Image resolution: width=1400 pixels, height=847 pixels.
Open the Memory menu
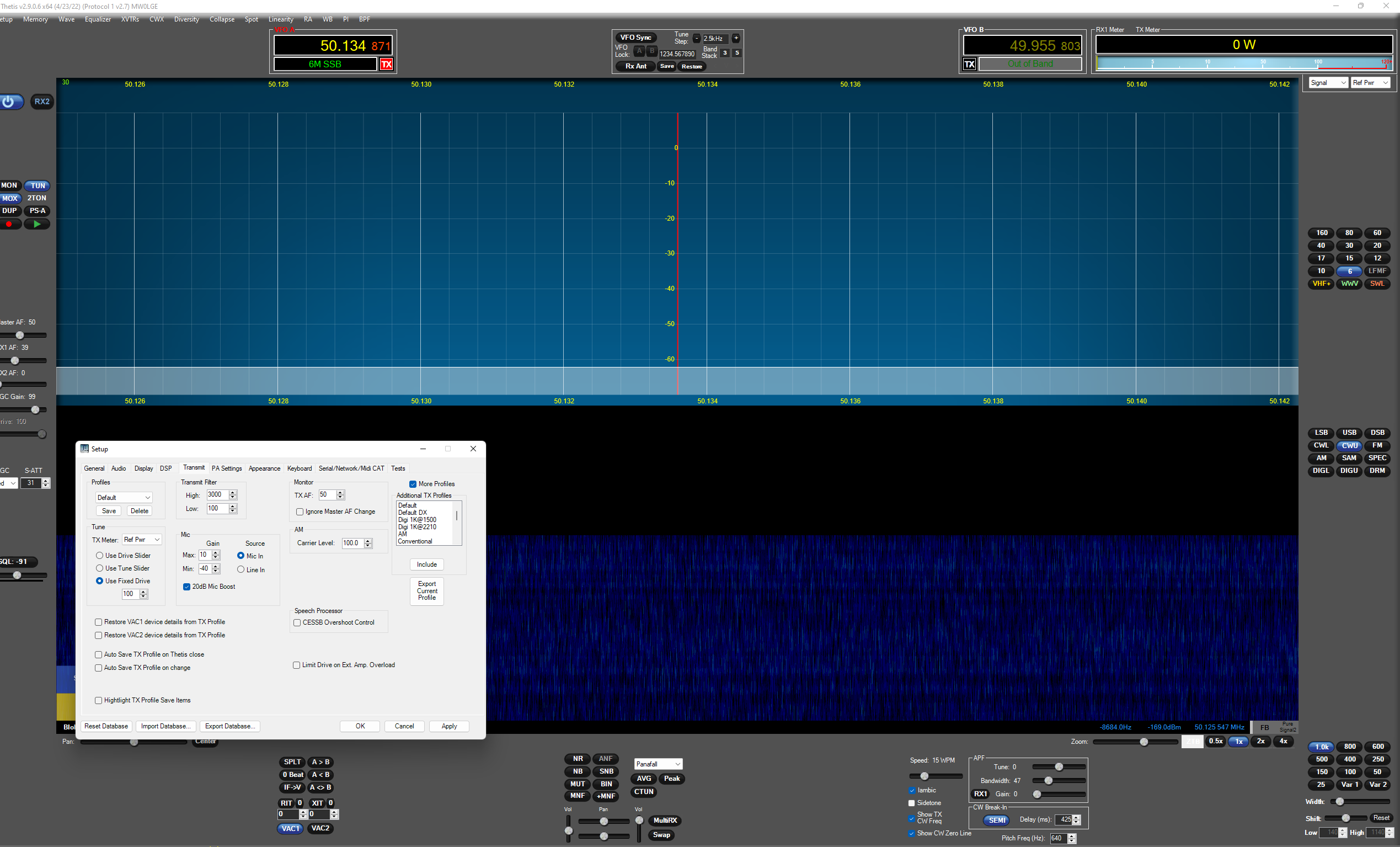coord(35,19)
